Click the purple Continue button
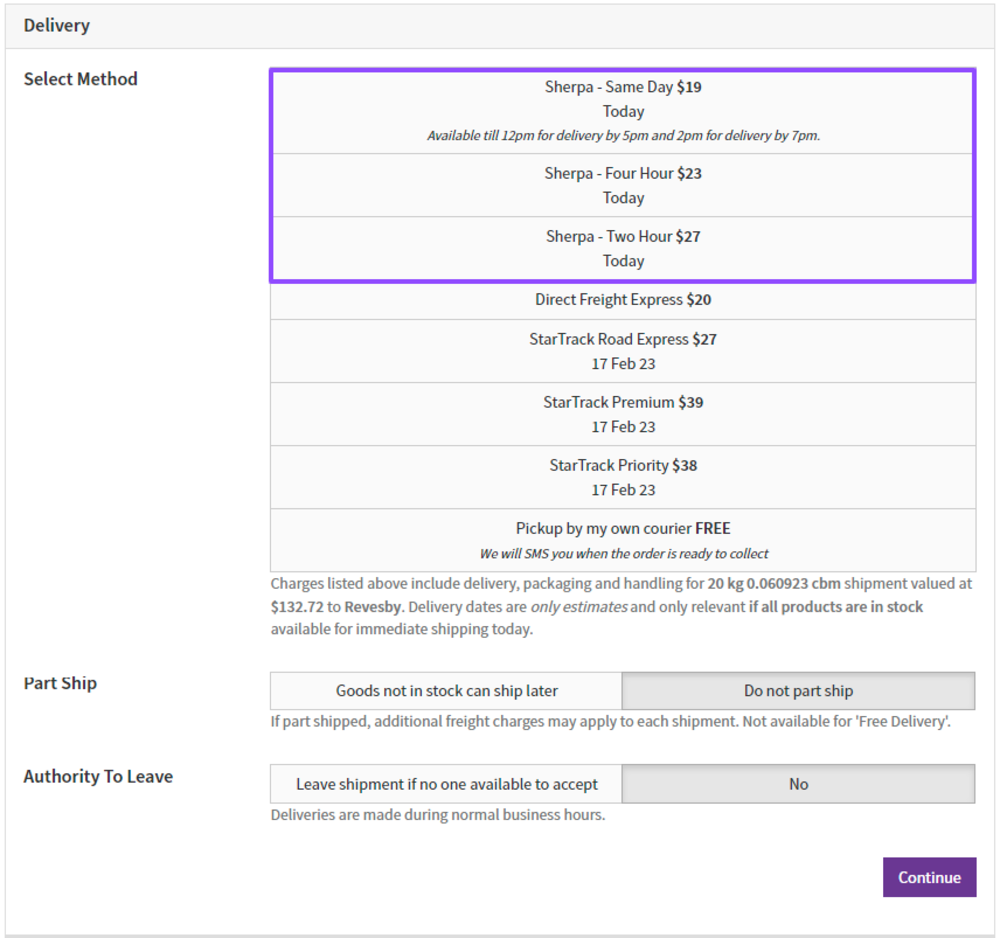Screen dimensions: 1000x938 (929, 877)
